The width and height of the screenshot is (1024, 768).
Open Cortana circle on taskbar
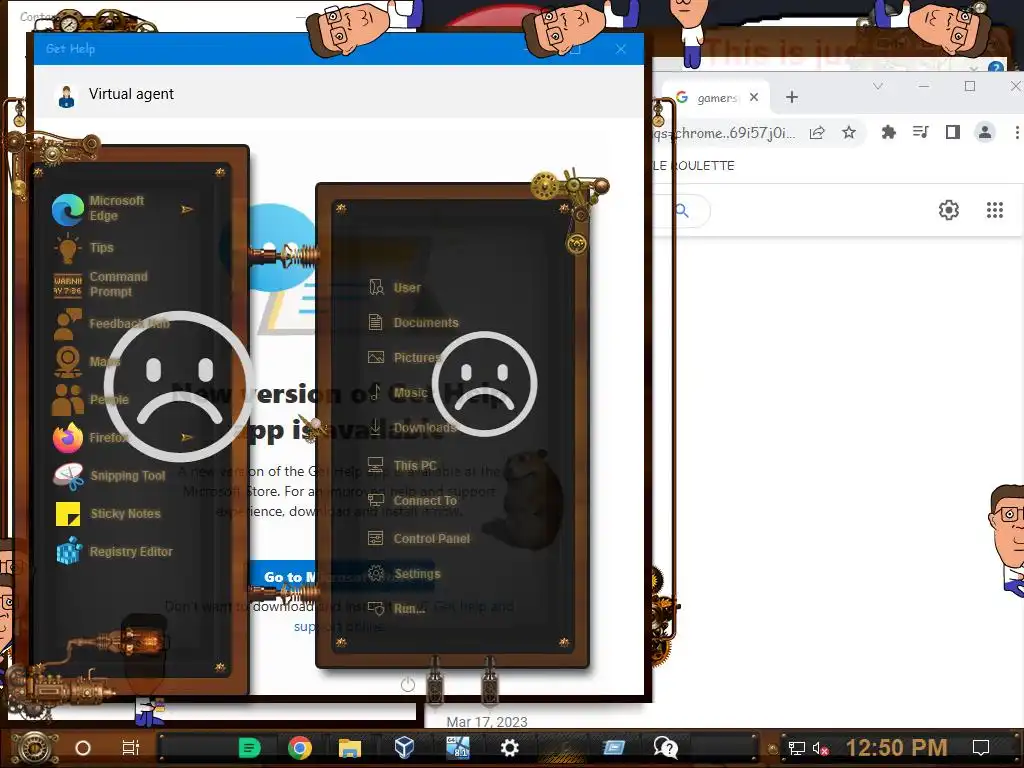point(83,748)
